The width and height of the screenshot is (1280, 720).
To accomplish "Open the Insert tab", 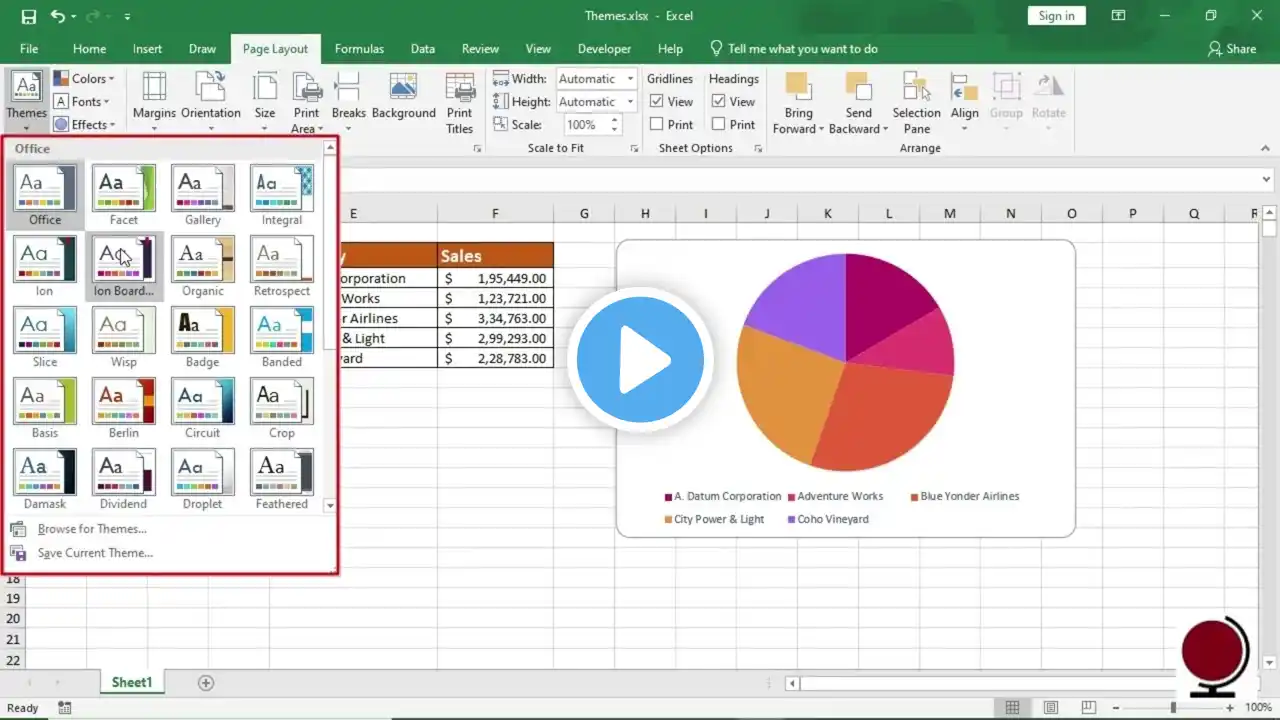I will pos(147,49).
